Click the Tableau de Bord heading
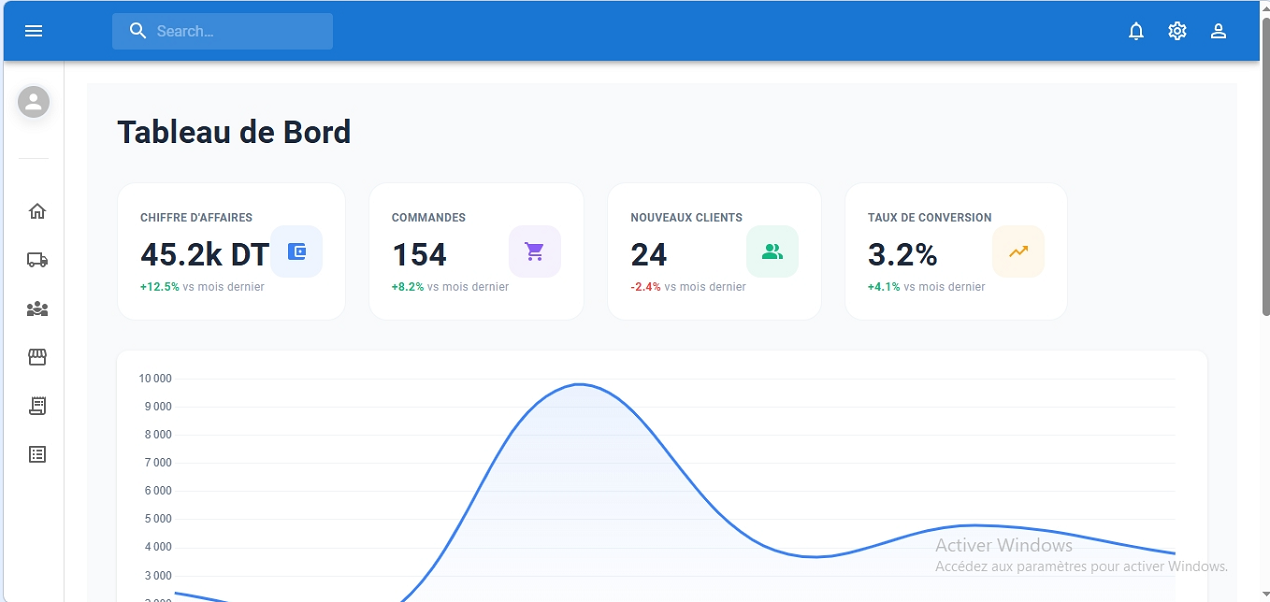The height and width of the screenshot is (602, 1270). pyautogui.click(x=234, y=131)
